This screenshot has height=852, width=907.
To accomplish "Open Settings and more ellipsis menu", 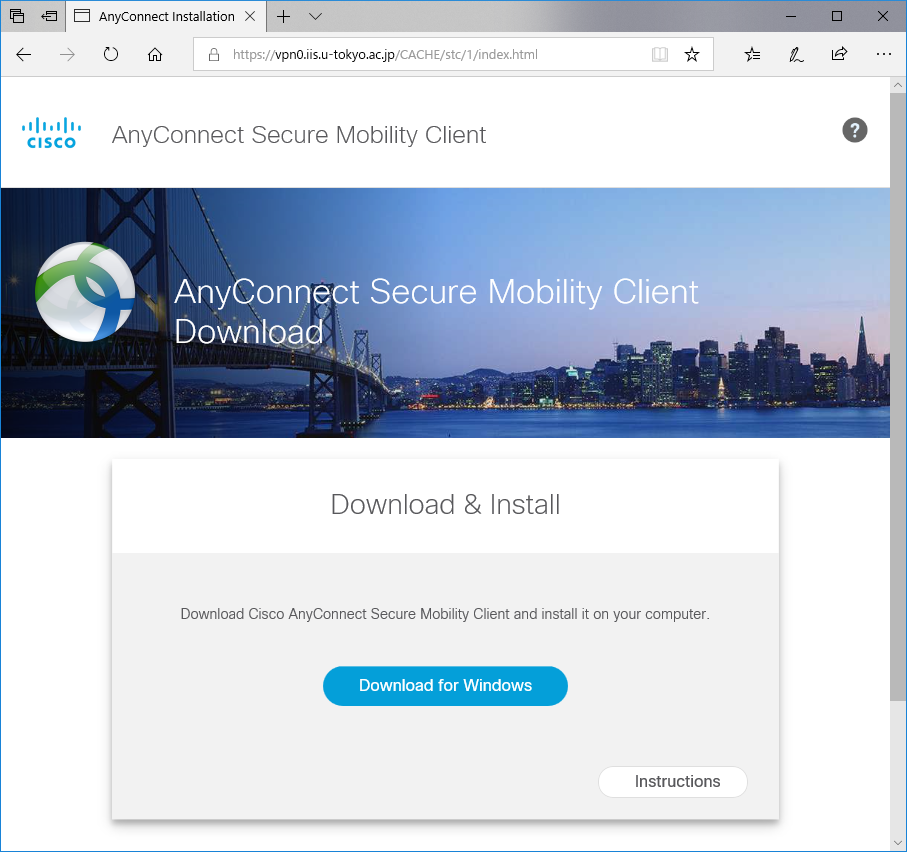I will tap(883, 54).
